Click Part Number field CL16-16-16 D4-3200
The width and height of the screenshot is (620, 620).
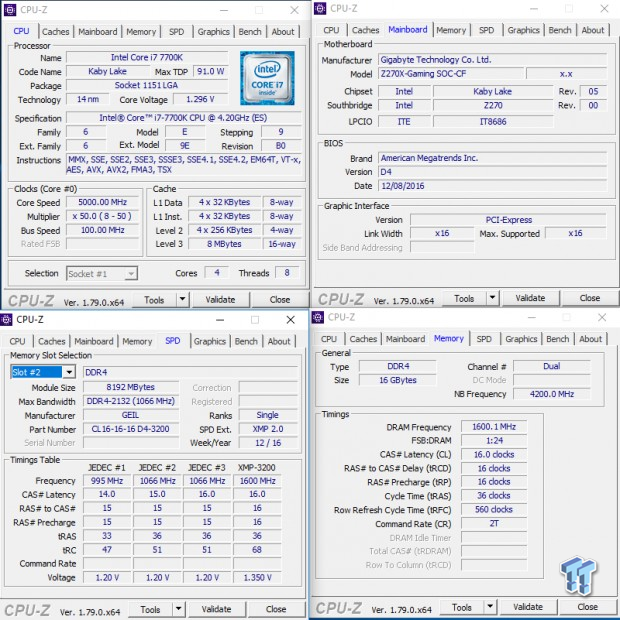click(131, 429)
